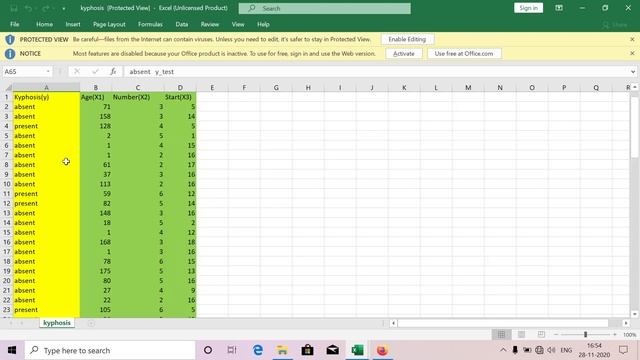The width and height of the screenshot is (640, 360).
Task: Click the Sign in button
Action: coord(528,8)
